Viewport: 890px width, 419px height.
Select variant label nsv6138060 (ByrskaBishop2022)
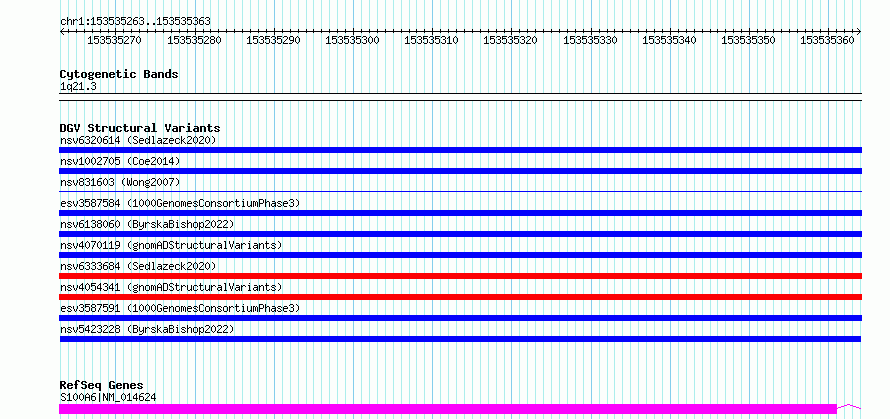pos(147,224)
